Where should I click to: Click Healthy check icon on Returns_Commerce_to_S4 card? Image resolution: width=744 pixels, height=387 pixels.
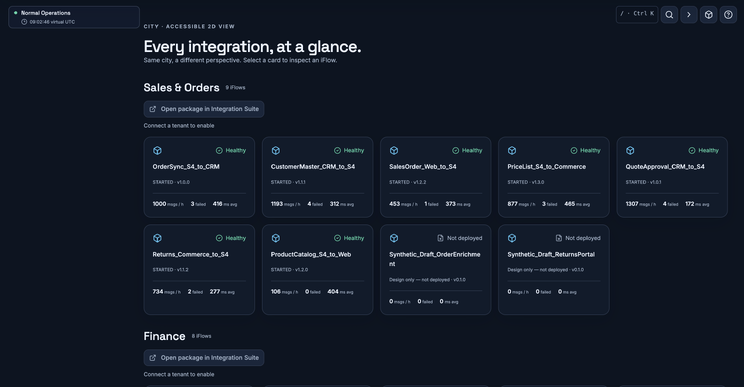[x=219, y=238]
